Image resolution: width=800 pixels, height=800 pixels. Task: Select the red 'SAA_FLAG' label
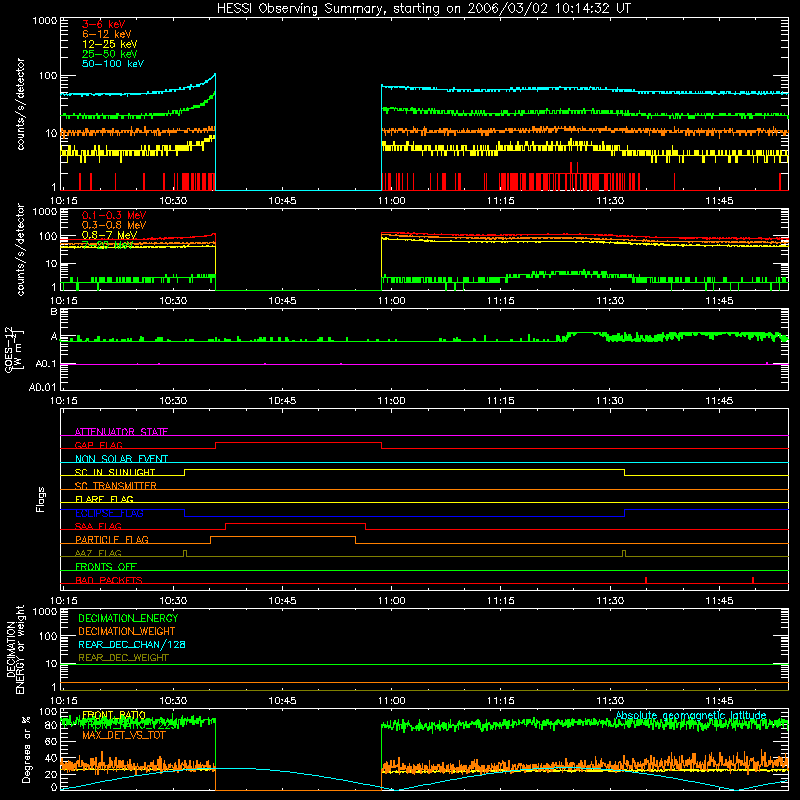click(98, 526)
